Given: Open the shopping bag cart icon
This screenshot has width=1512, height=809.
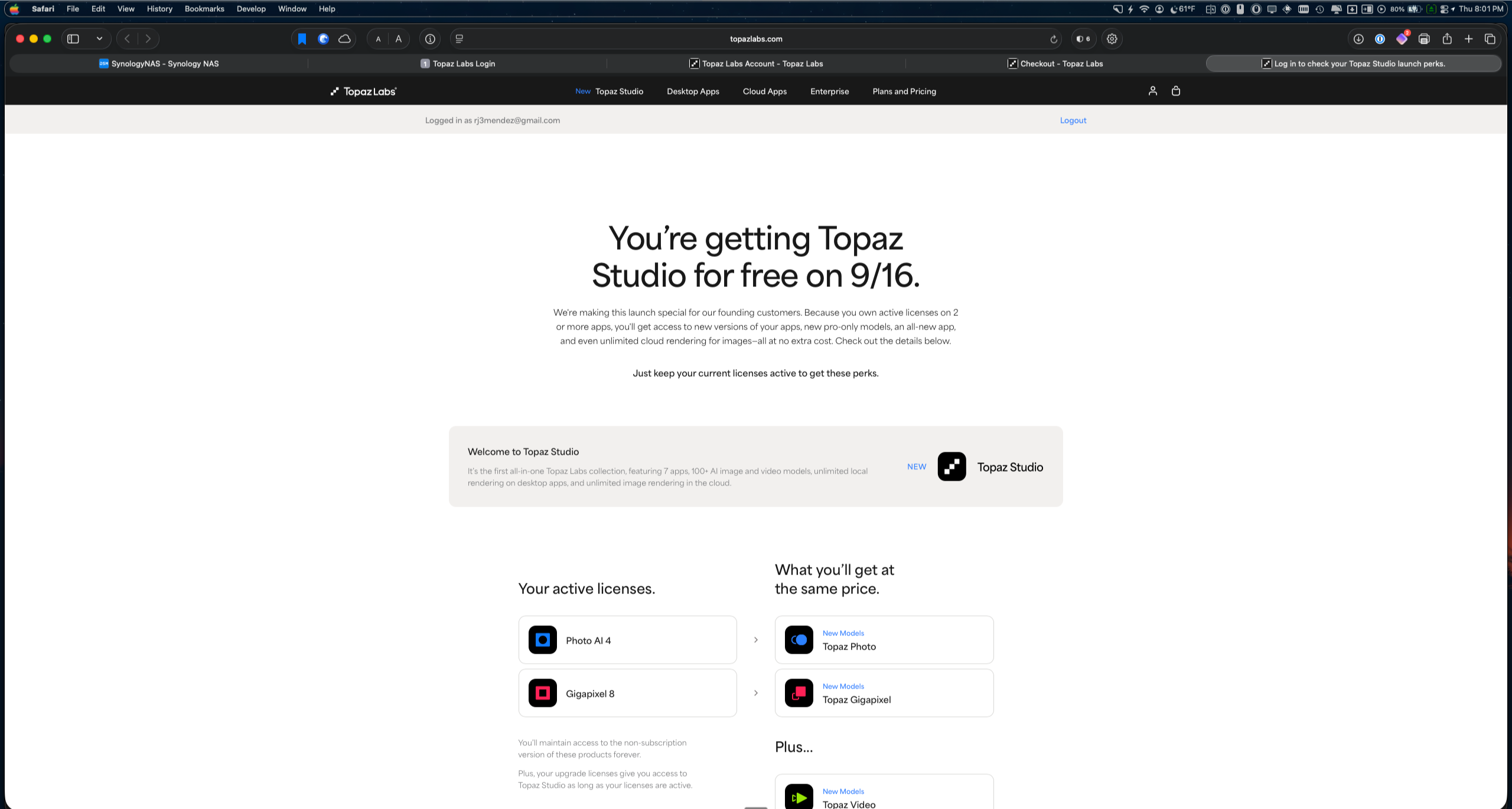Looking at the screenshot, I should tap(1176, 91).
